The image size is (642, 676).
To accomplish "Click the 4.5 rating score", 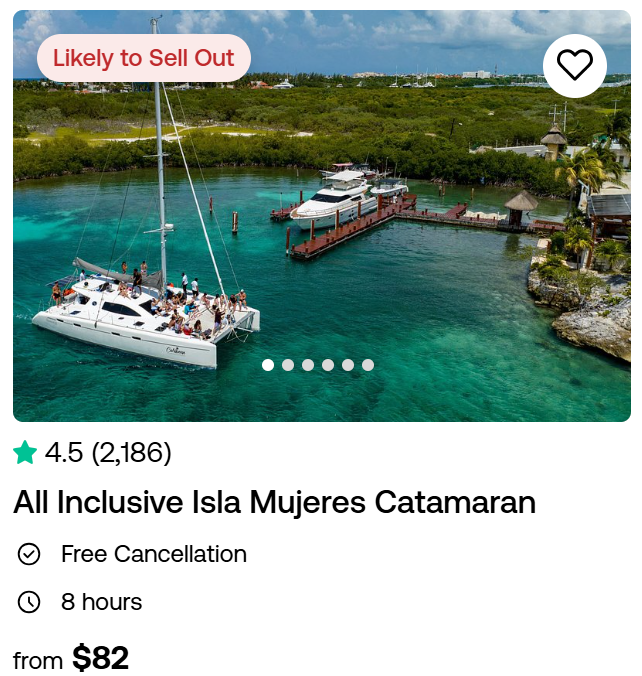I will 64,453.
